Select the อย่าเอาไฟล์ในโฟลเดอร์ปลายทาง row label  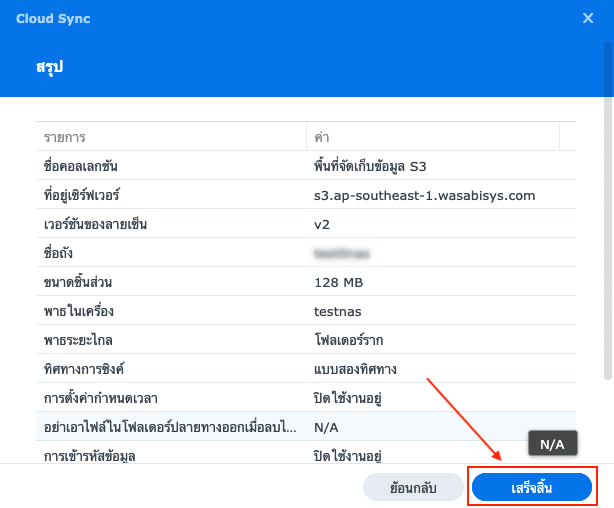170,427
